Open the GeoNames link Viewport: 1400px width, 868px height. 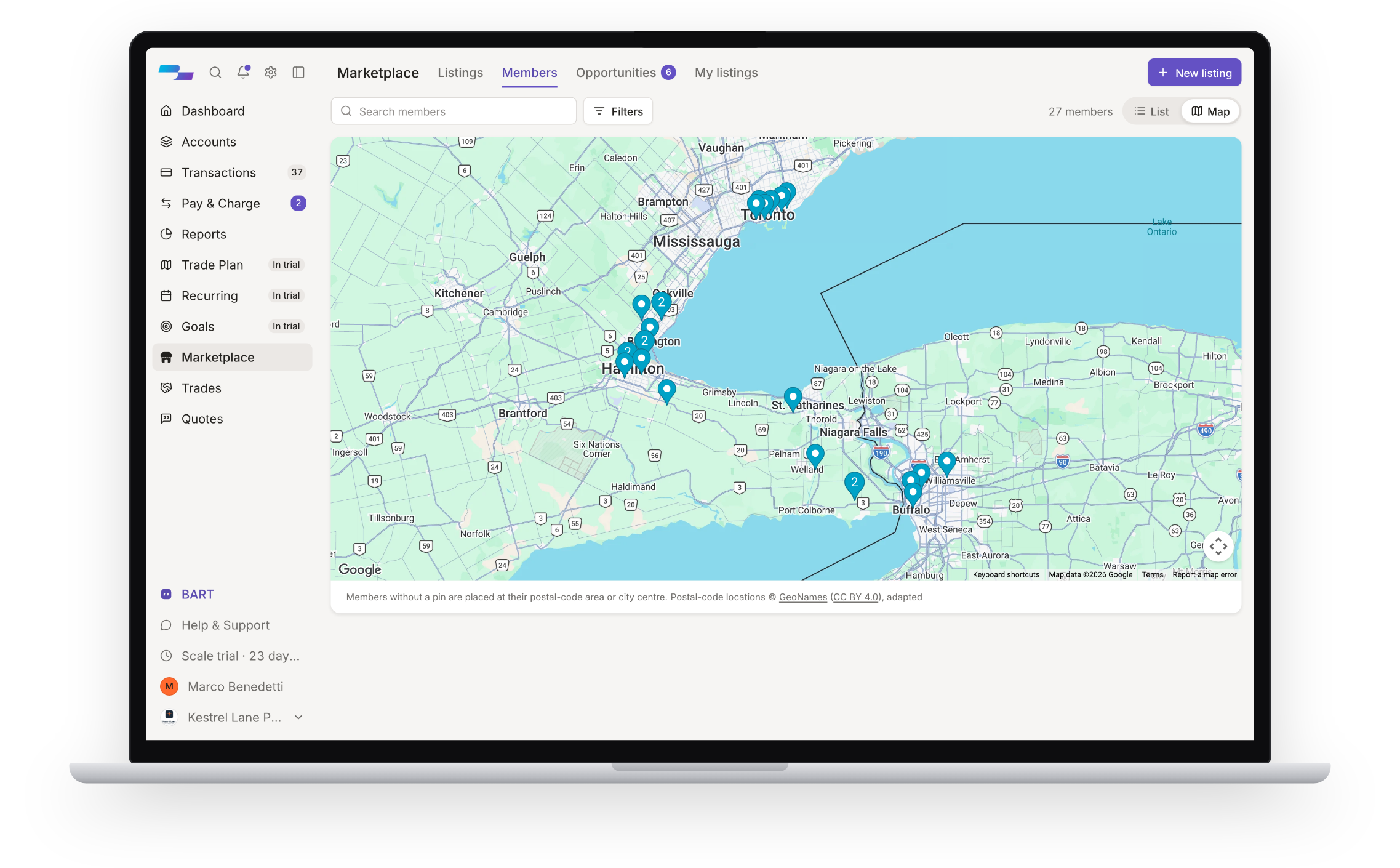tap(803, 597)
